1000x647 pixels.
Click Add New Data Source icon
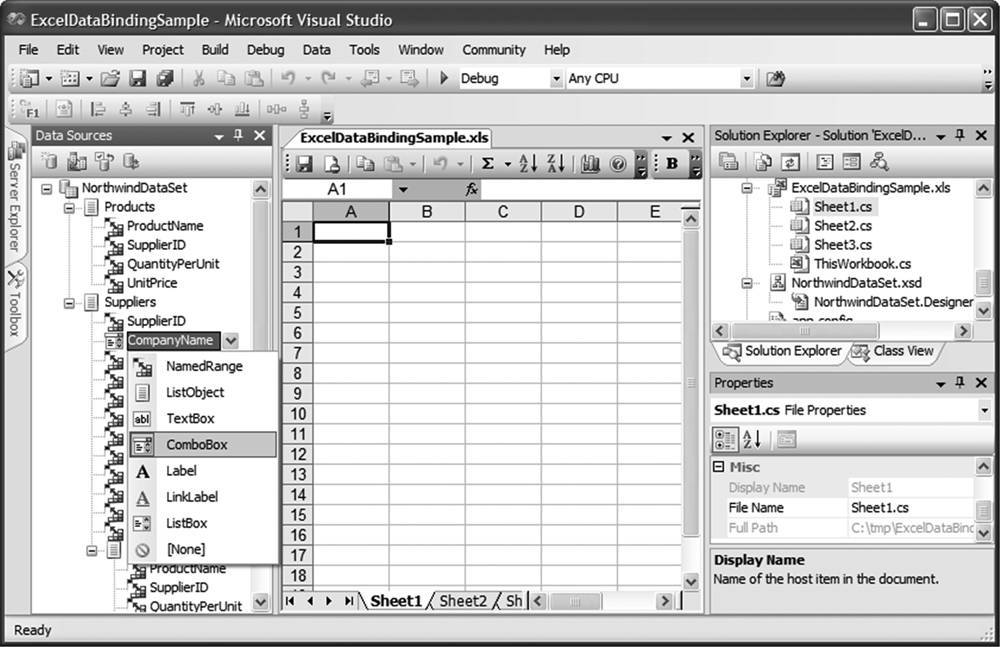49,161
